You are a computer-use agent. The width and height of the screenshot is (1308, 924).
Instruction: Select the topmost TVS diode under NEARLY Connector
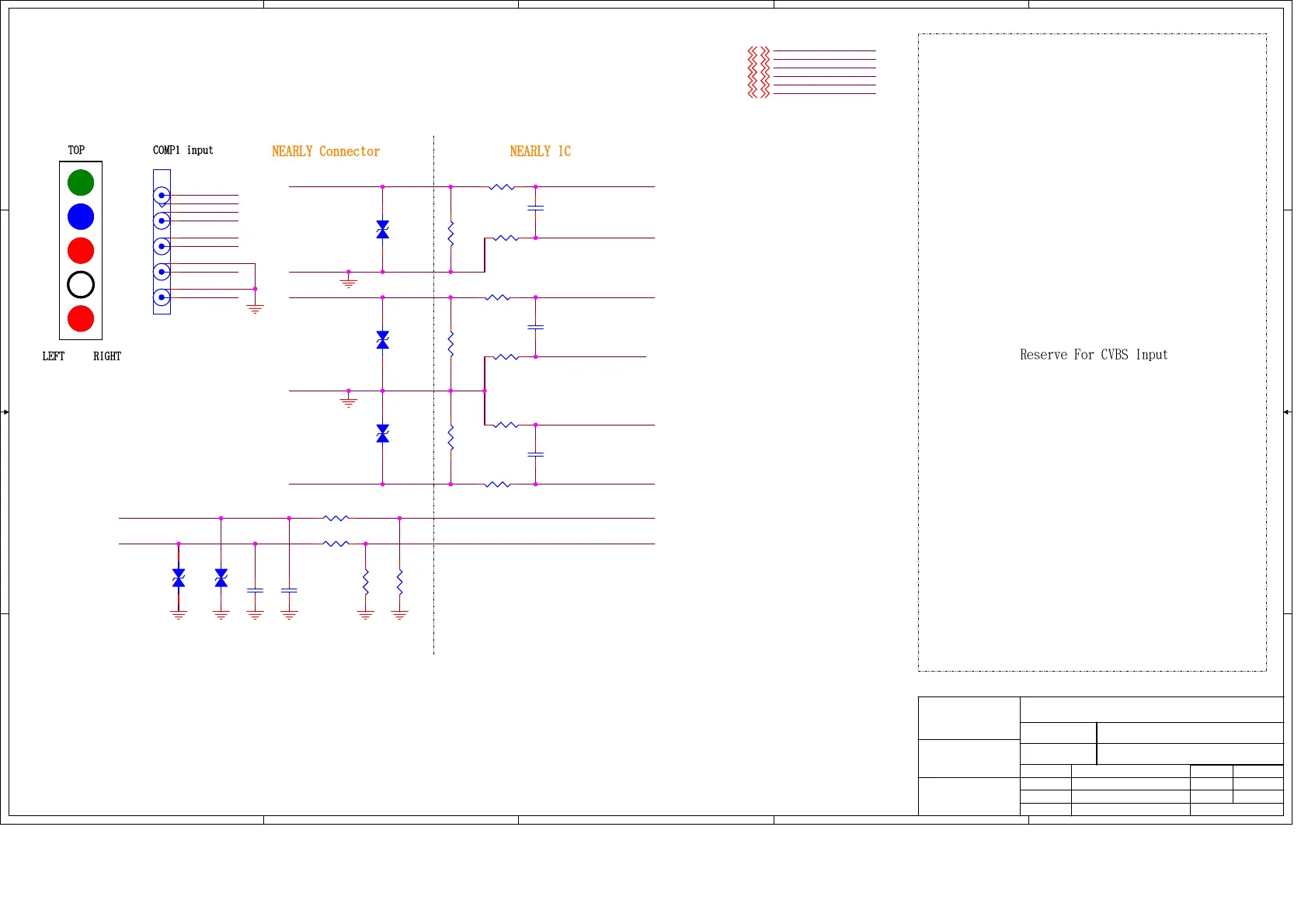382,230
